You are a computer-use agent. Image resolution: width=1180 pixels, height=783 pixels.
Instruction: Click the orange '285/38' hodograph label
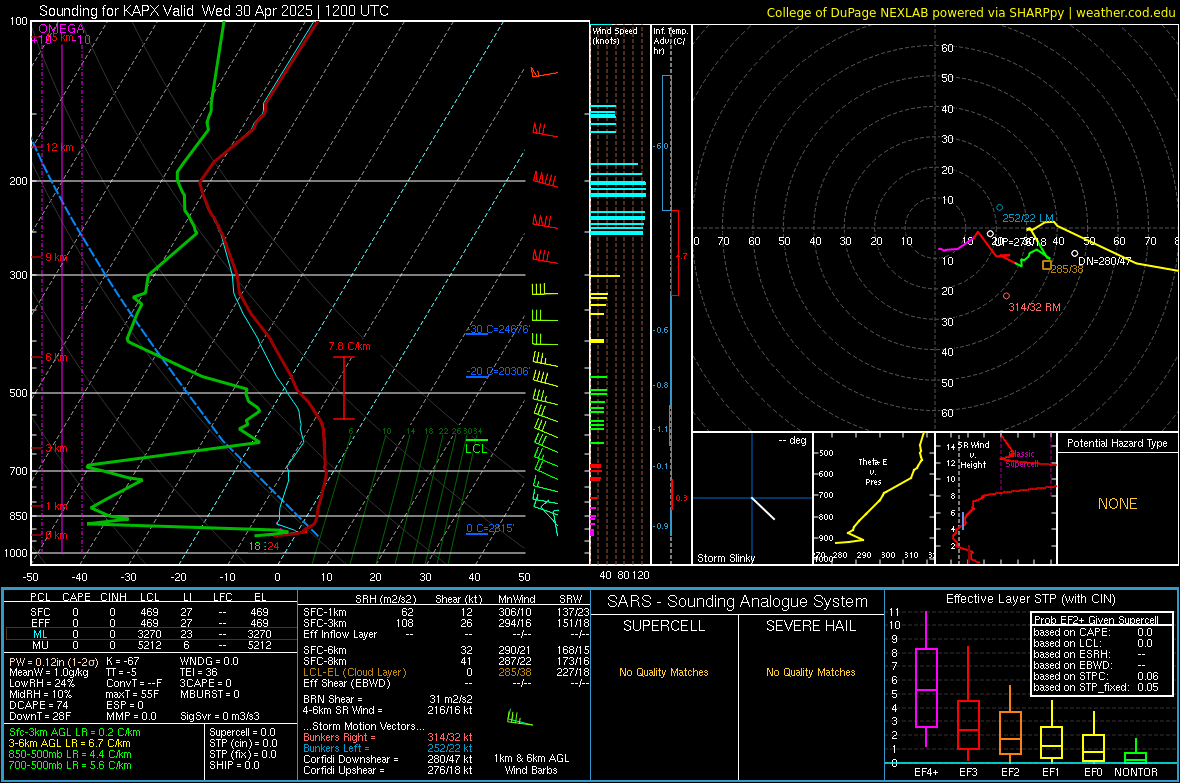point(1066,269)
